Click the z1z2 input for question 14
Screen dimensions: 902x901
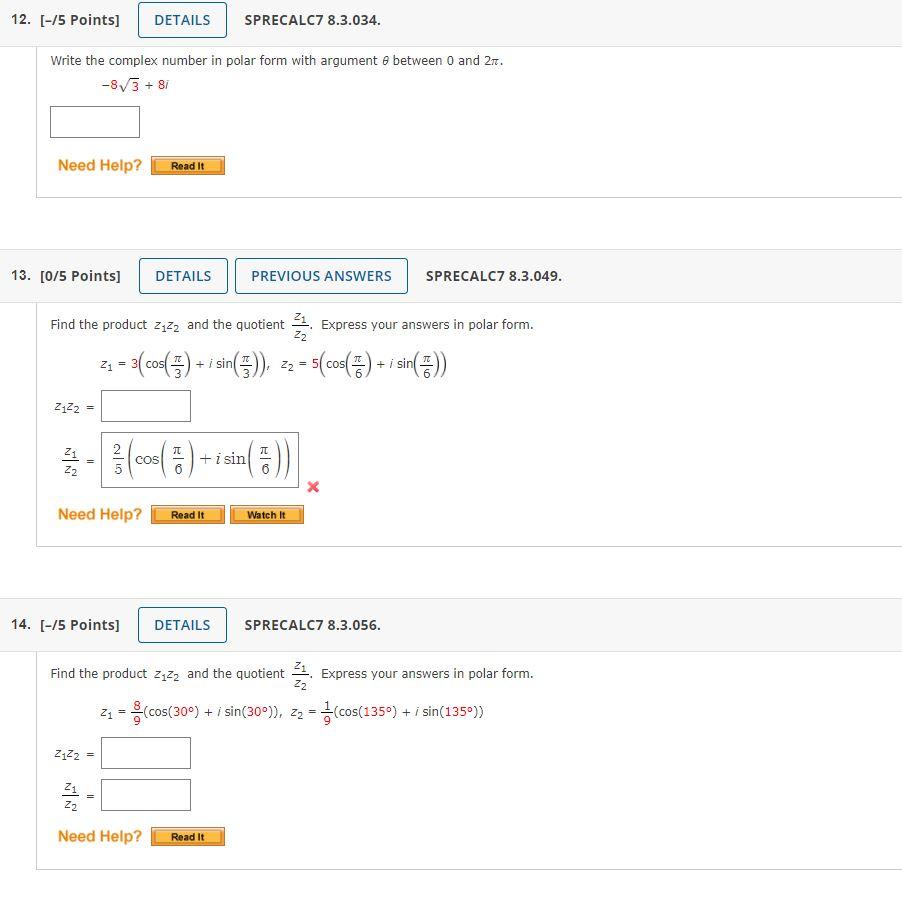[x=146, y=752]
